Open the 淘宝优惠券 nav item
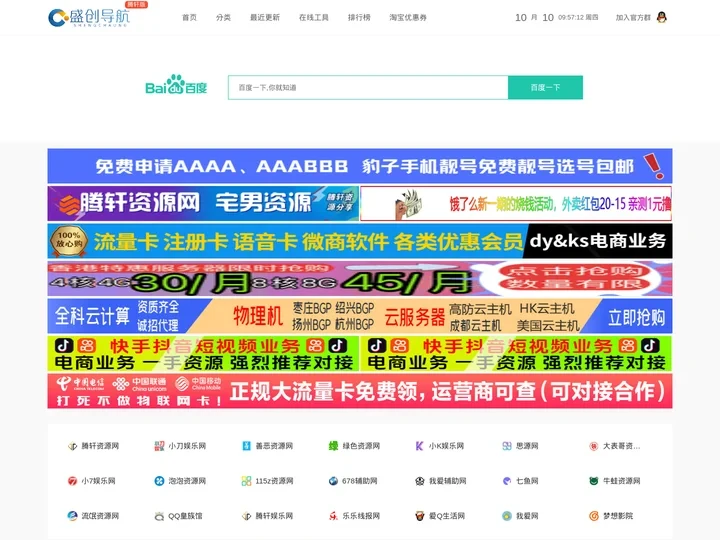The height and width of the screenshot is (540, 720). pos(408,17)
